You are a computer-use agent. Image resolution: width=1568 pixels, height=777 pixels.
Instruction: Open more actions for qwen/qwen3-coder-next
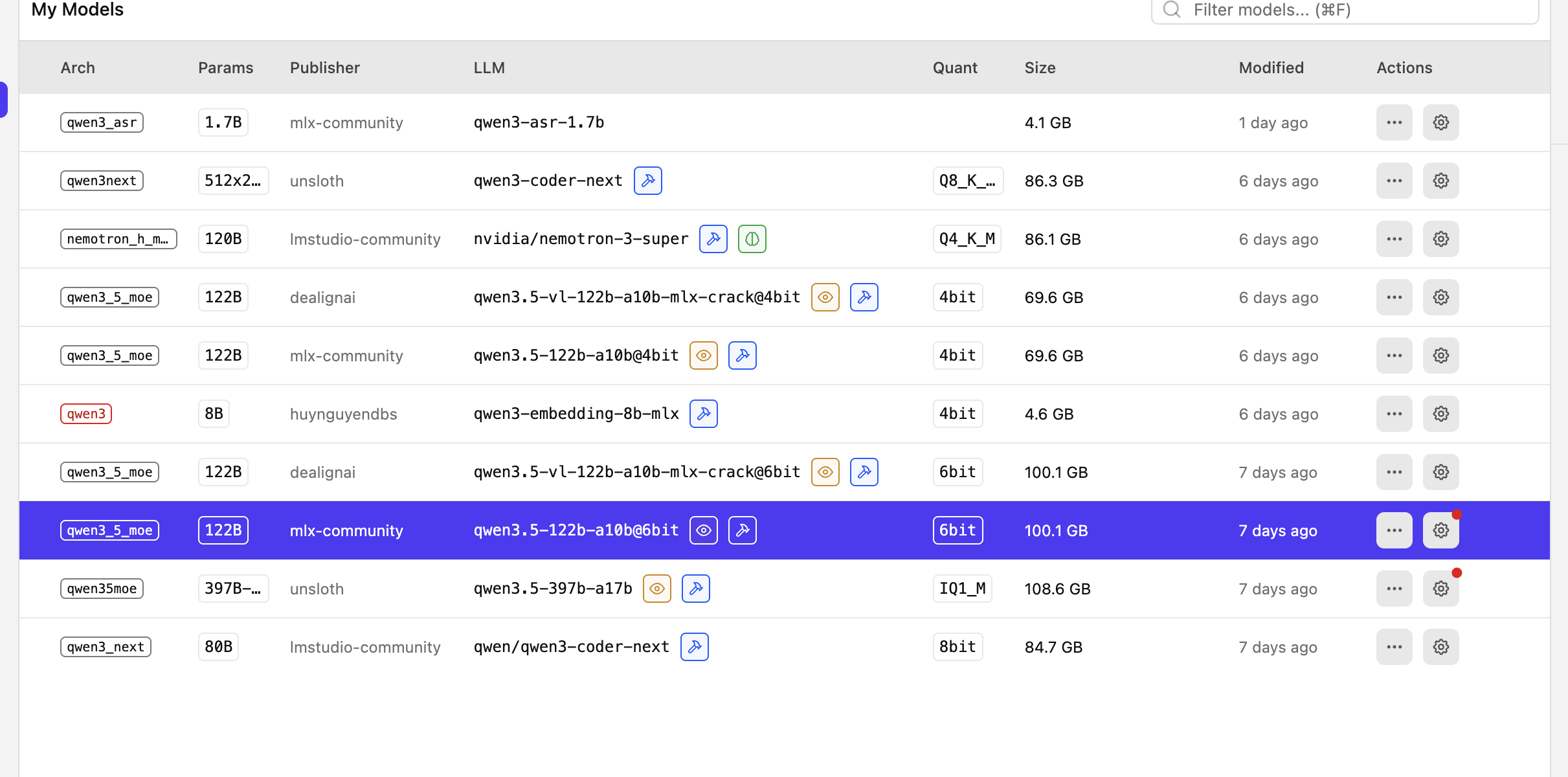1394,647
